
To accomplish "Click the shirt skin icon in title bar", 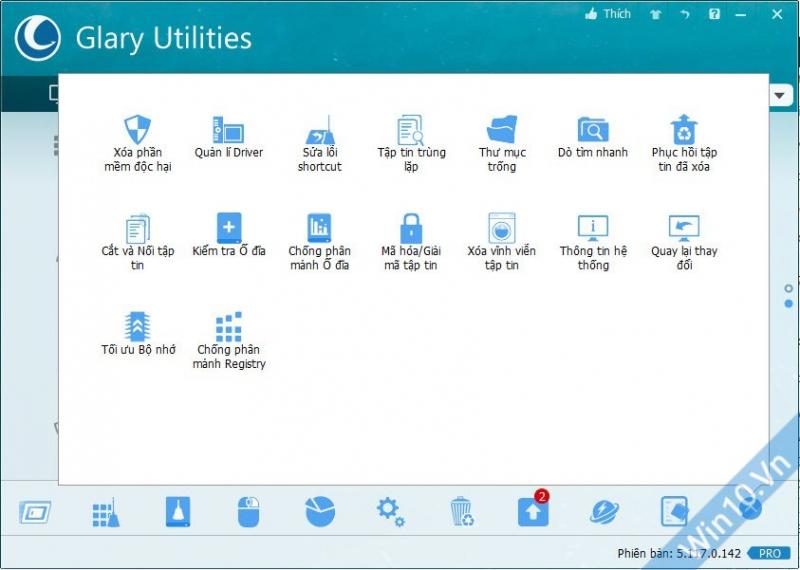I will click(x=656, y=14).
